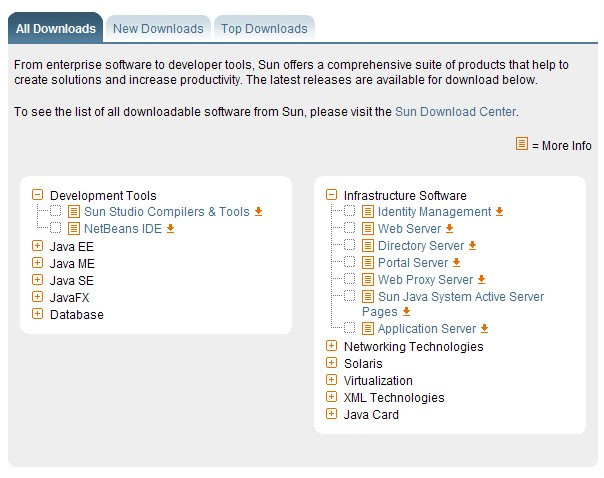This screenshot has height=478, width=604.
Task: Click download arrow after Active Server Pages
Action: tap(406, 311)
